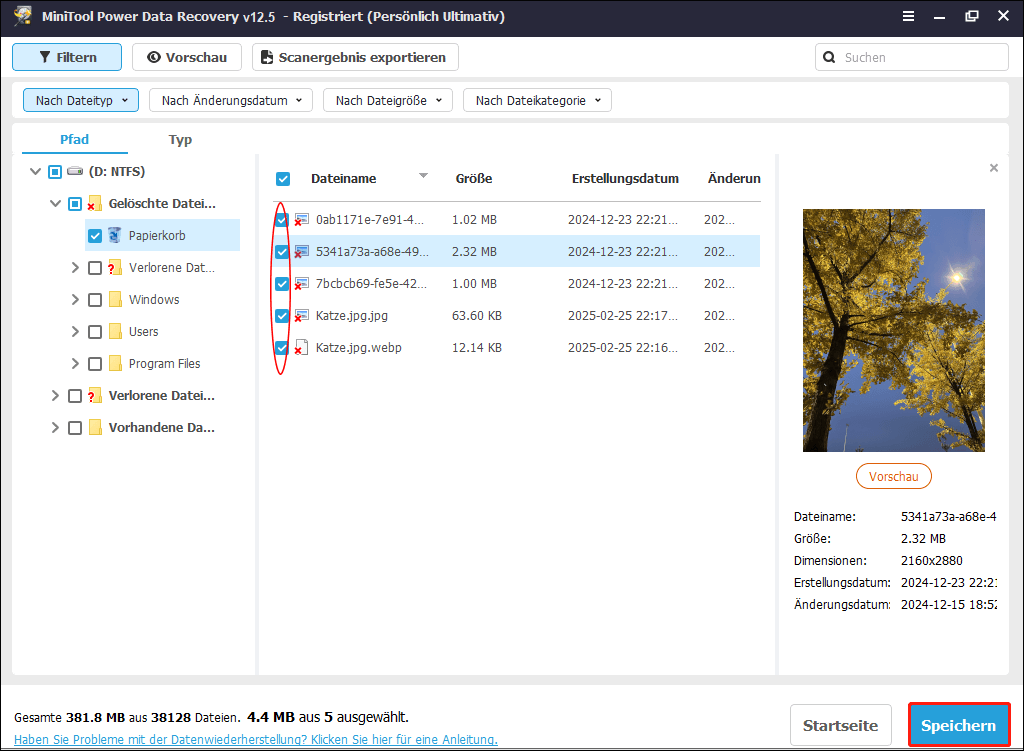Click the image icon of Katze.jpg.jpg
1024x751 pixels.
click(x=301, y=316)
